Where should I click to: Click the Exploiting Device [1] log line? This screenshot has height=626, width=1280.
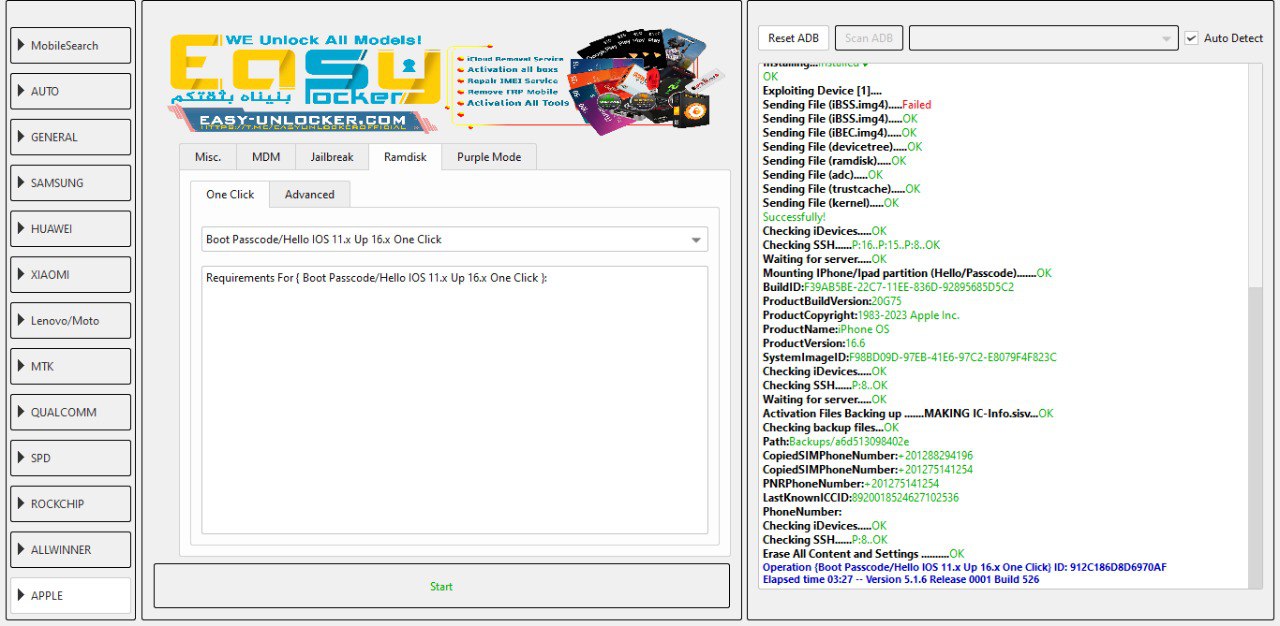pos(823,90)
